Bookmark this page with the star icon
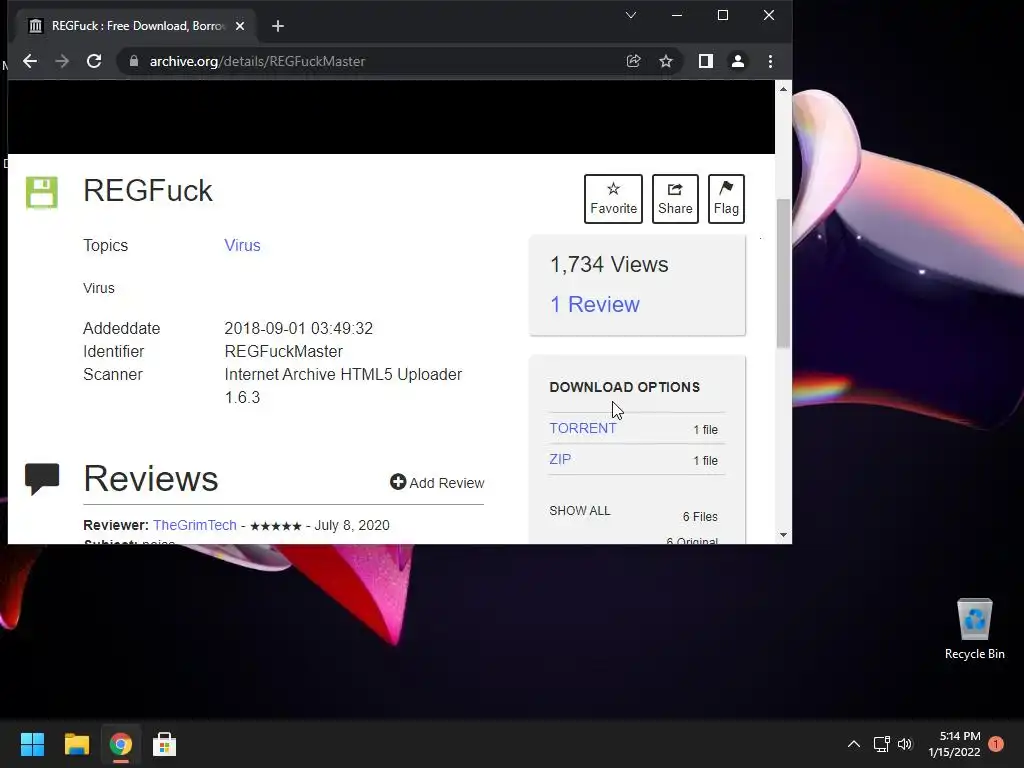Viewport: 1024px width, 768px height. pos(665,61)
